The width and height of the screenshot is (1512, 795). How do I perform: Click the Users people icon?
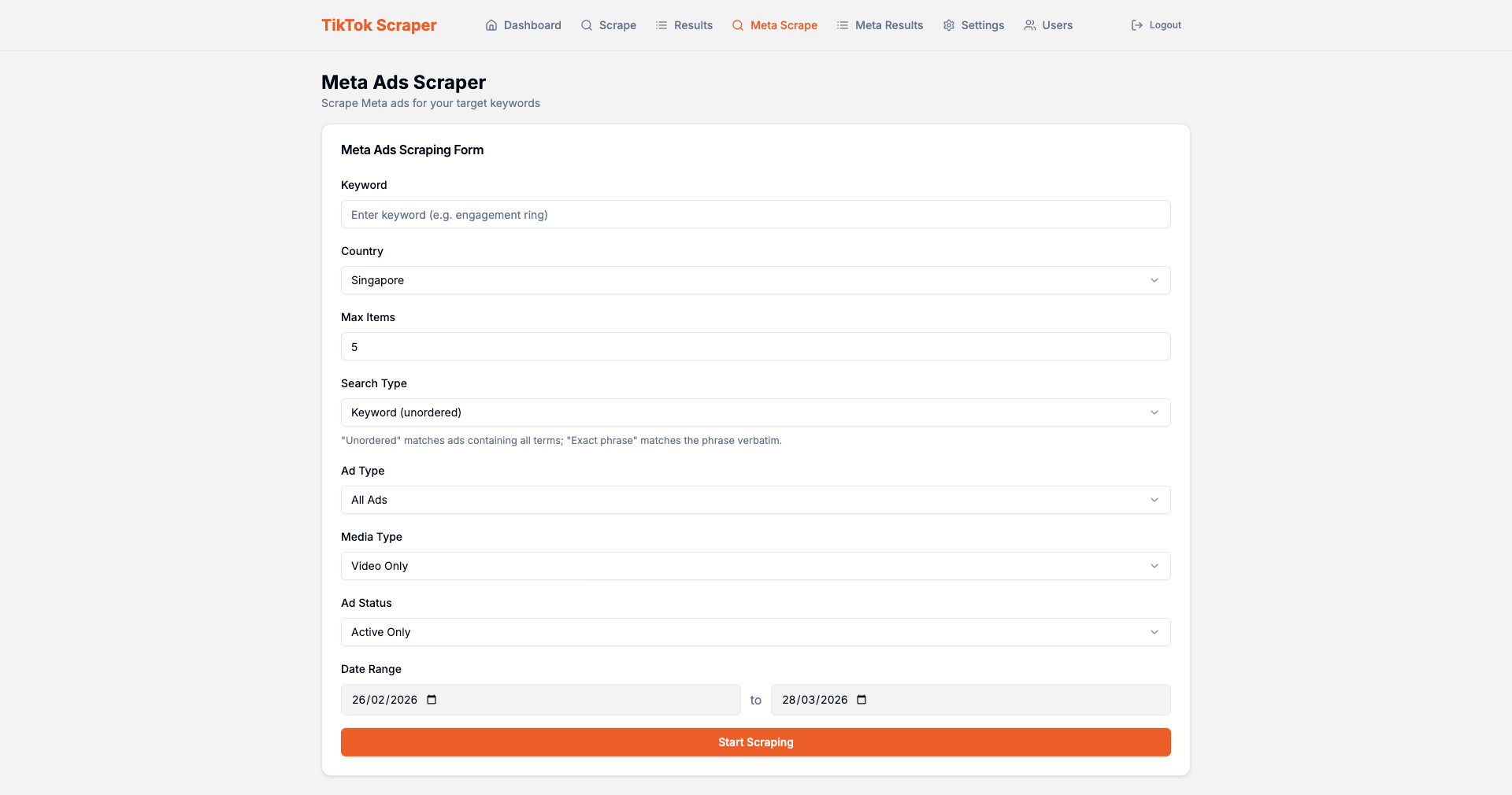click(x=1030, y=25)
